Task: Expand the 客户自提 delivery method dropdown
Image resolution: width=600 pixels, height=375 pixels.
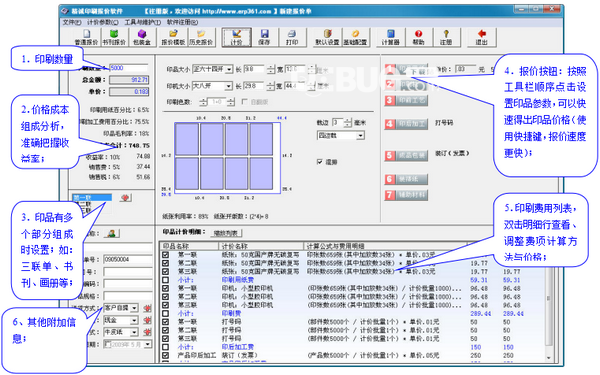Action: [134, 308]
